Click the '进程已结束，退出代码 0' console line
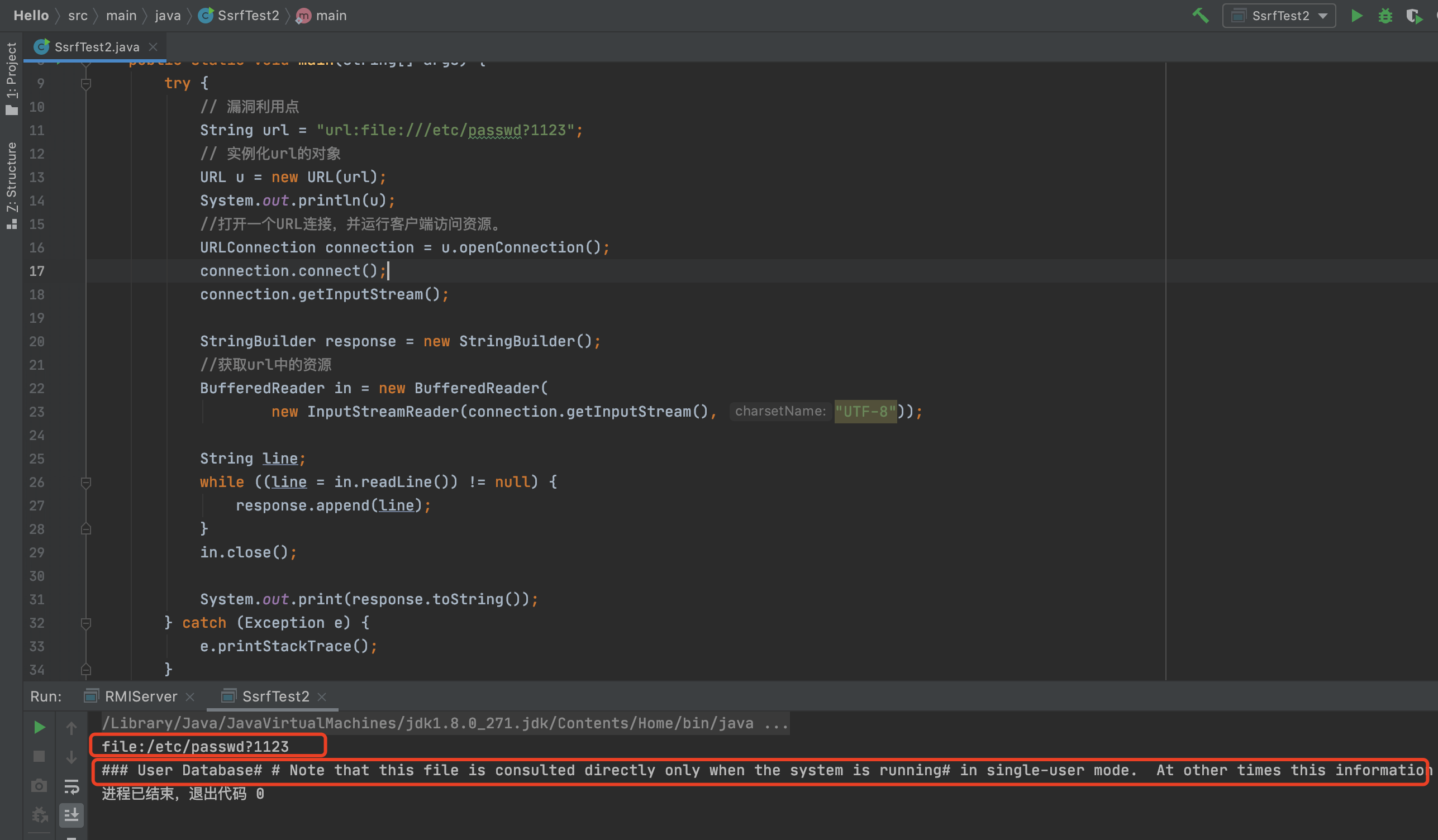The width and height of the screenshot is (1438, 840). [x=183, y=794]
